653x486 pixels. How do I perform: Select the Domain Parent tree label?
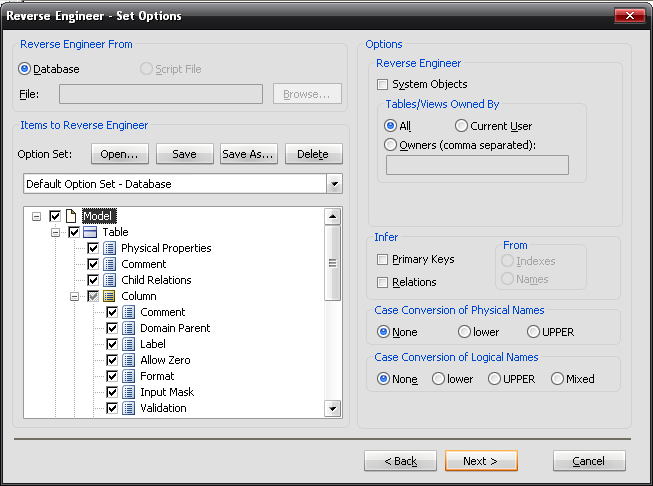[175, 328]
